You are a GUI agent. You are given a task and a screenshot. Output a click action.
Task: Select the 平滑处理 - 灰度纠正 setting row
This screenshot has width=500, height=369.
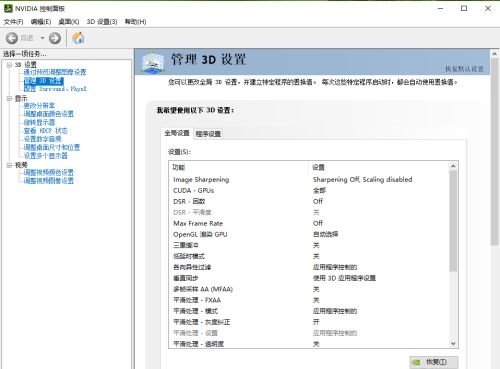309,322
